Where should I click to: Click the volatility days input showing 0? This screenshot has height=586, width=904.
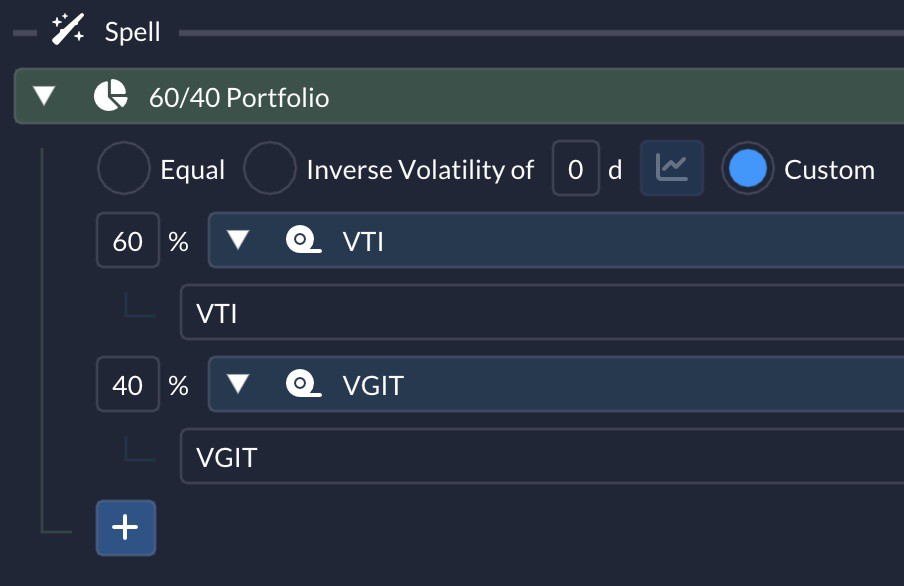576,168
